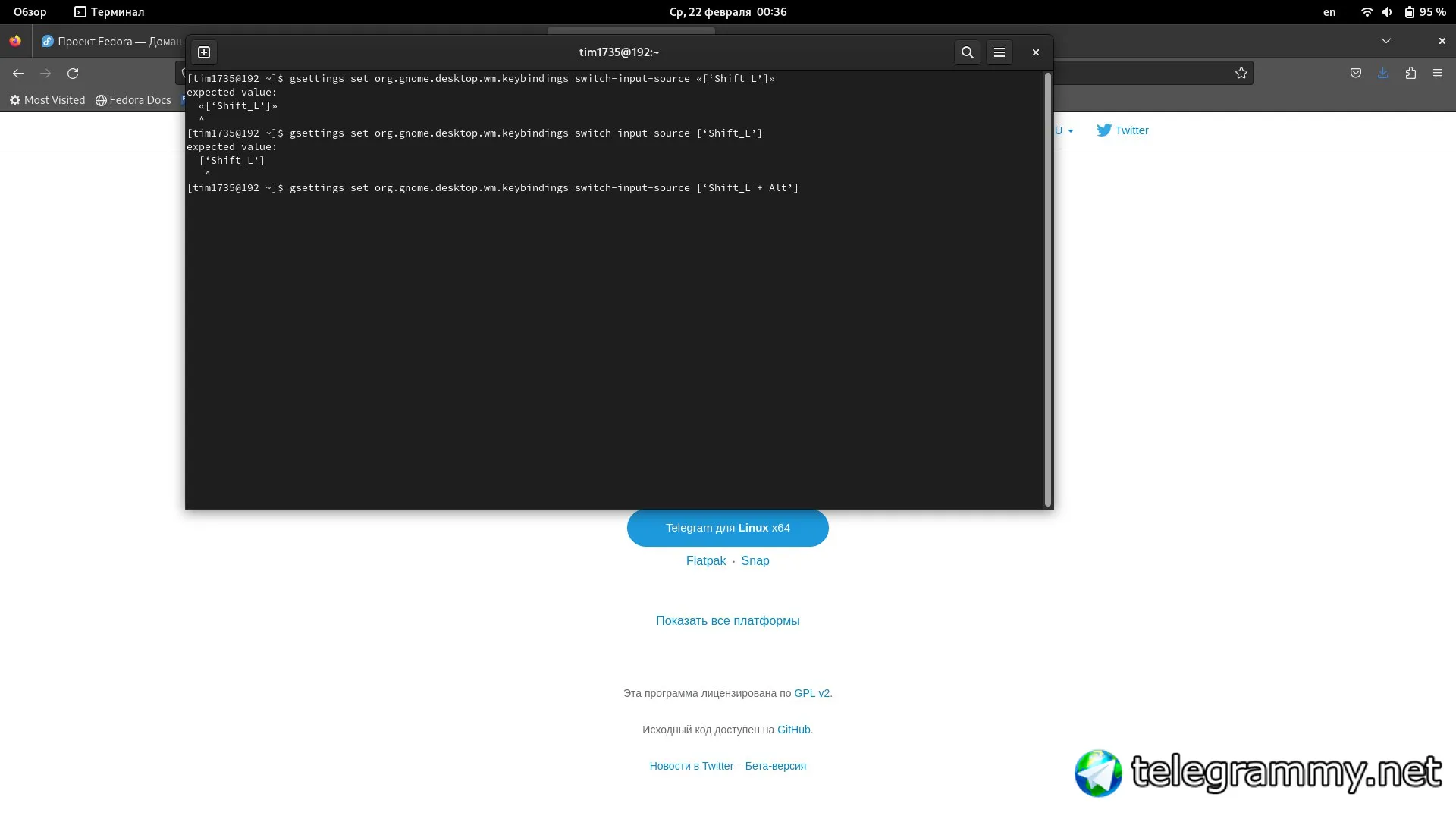
Task: Click the terminal vertical scrollbar
Action: click(x=1047, y=288)
